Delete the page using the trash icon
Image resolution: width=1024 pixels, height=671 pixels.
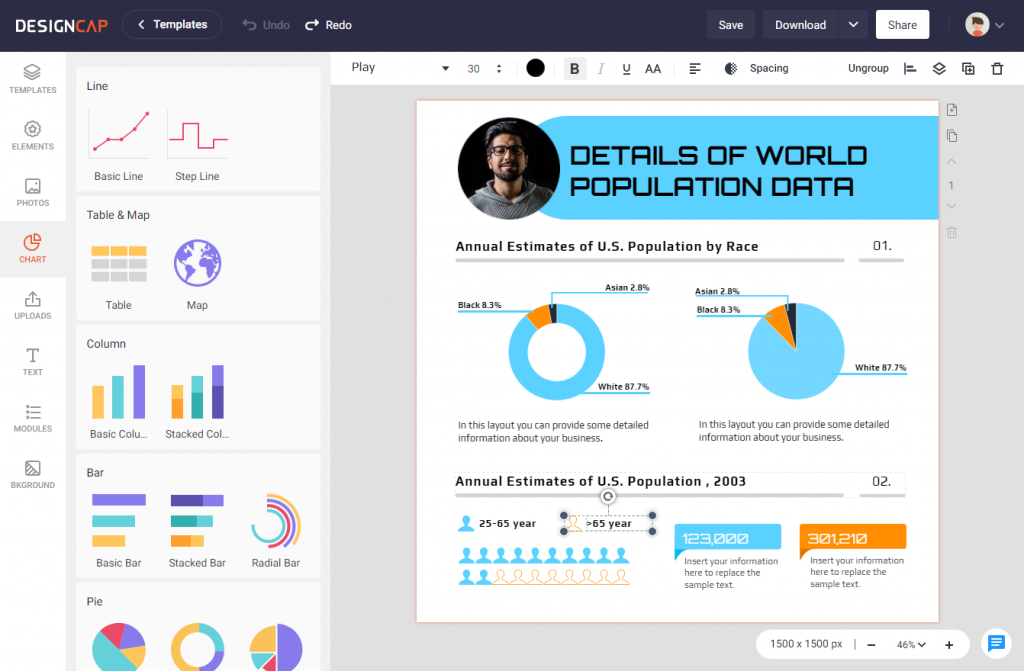951,232
